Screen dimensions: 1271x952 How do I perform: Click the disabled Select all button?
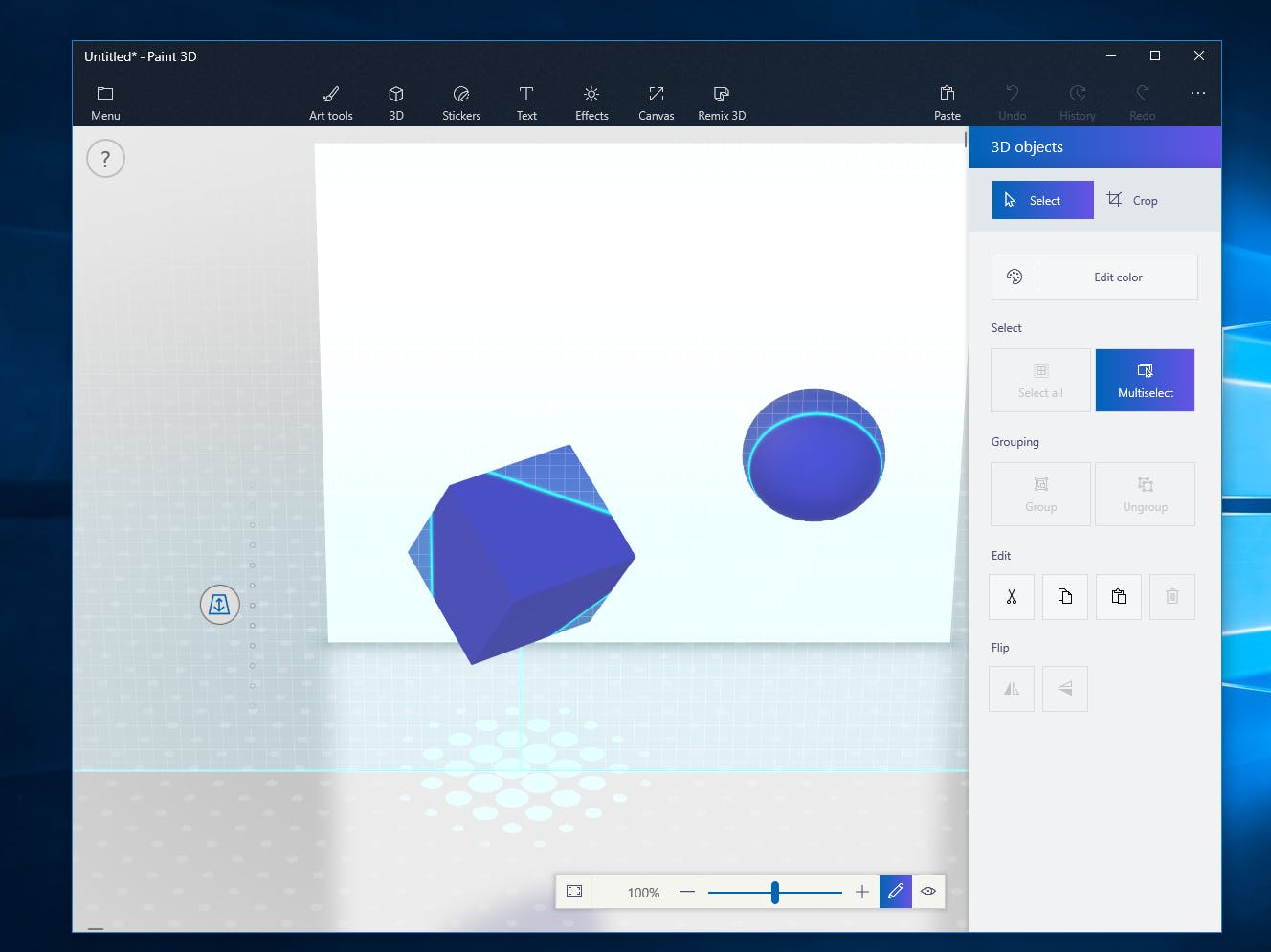[x=1040, y=380]
